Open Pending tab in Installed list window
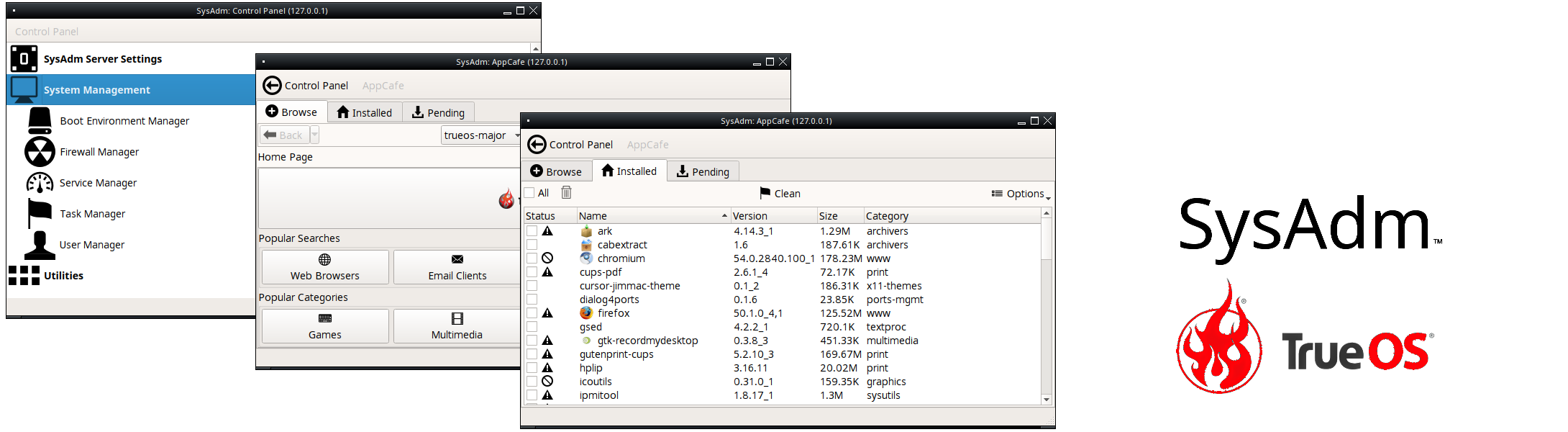Viewport: 1568px width, 432px height. [703, 171]
